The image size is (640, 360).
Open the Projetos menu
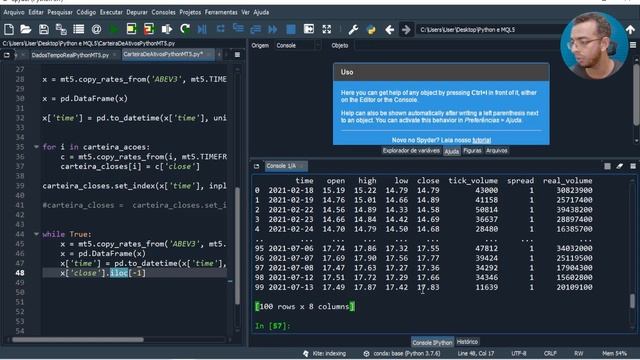click(x=190, y=12)
